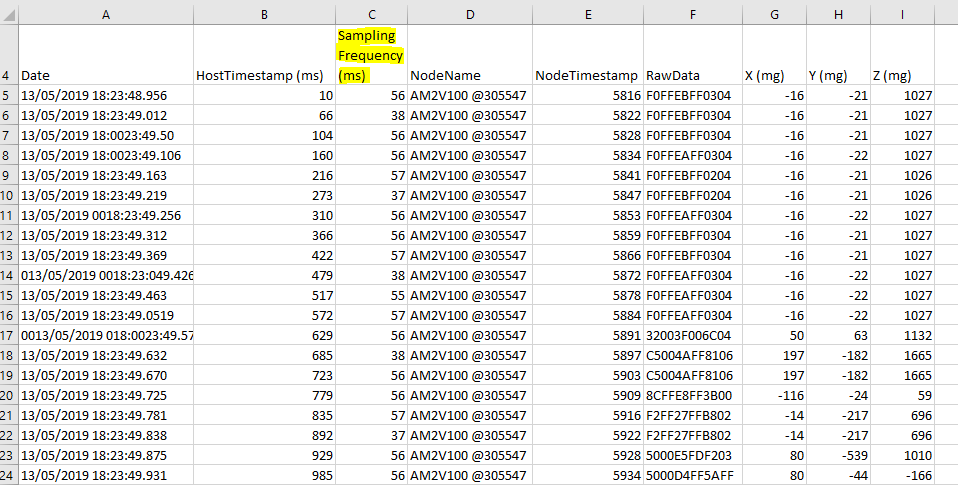The height and width of the screenshot is (485, 958).
Task: Click the highlighted 'Sampling Frequency (ms)' cell
Action: pos(371,55)
